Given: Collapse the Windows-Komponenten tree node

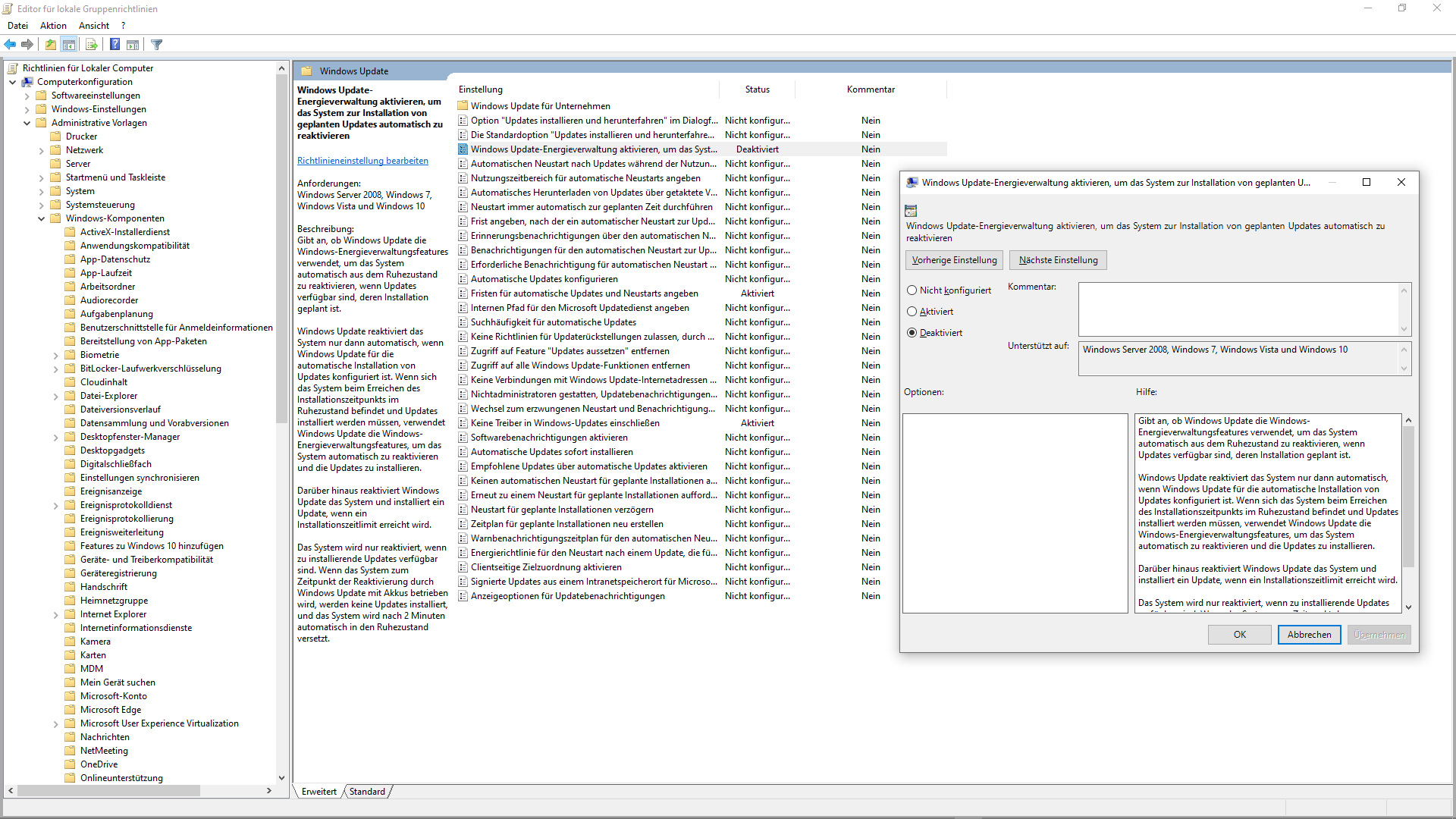Looking at the screenshot, I should point(42,218).
